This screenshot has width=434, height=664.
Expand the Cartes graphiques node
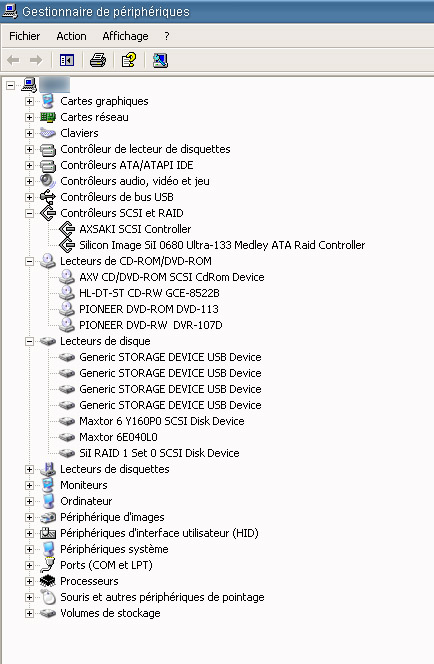[x=29, y=101]
